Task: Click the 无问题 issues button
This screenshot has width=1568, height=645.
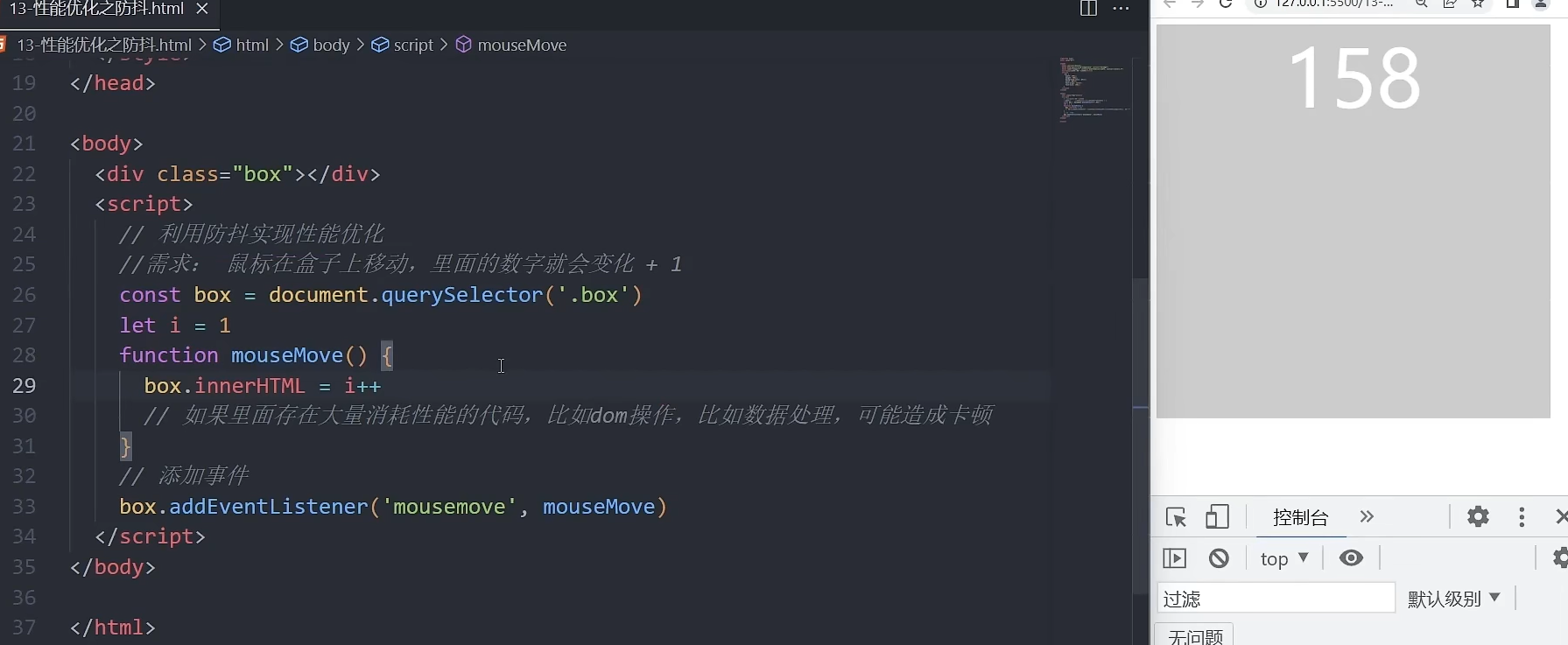Action: click(x=1195, y=636)
